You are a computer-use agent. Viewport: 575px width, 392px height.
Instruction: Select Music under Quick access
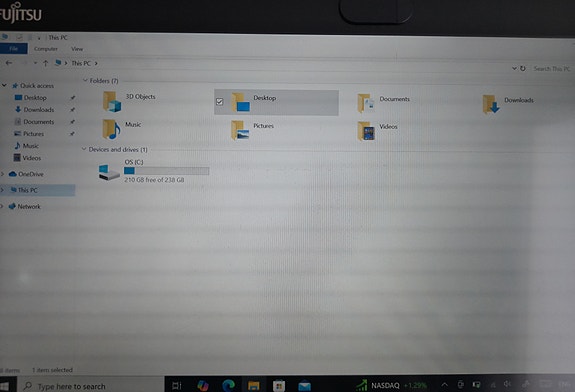[31, 146]
